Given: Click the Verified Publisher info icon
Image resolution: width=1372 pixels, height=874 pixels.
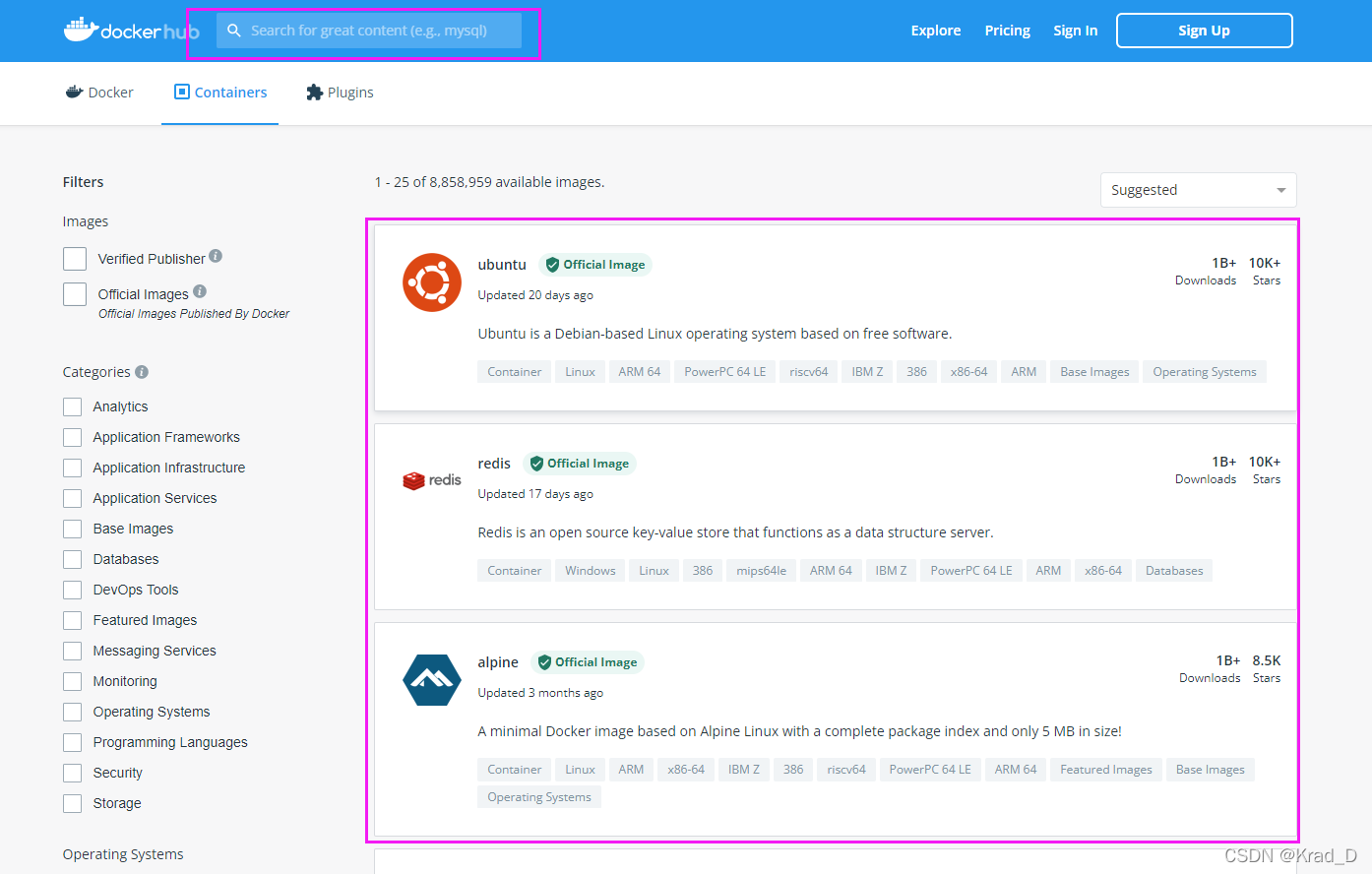Looking at the screenshot, I should click(216, 256).
